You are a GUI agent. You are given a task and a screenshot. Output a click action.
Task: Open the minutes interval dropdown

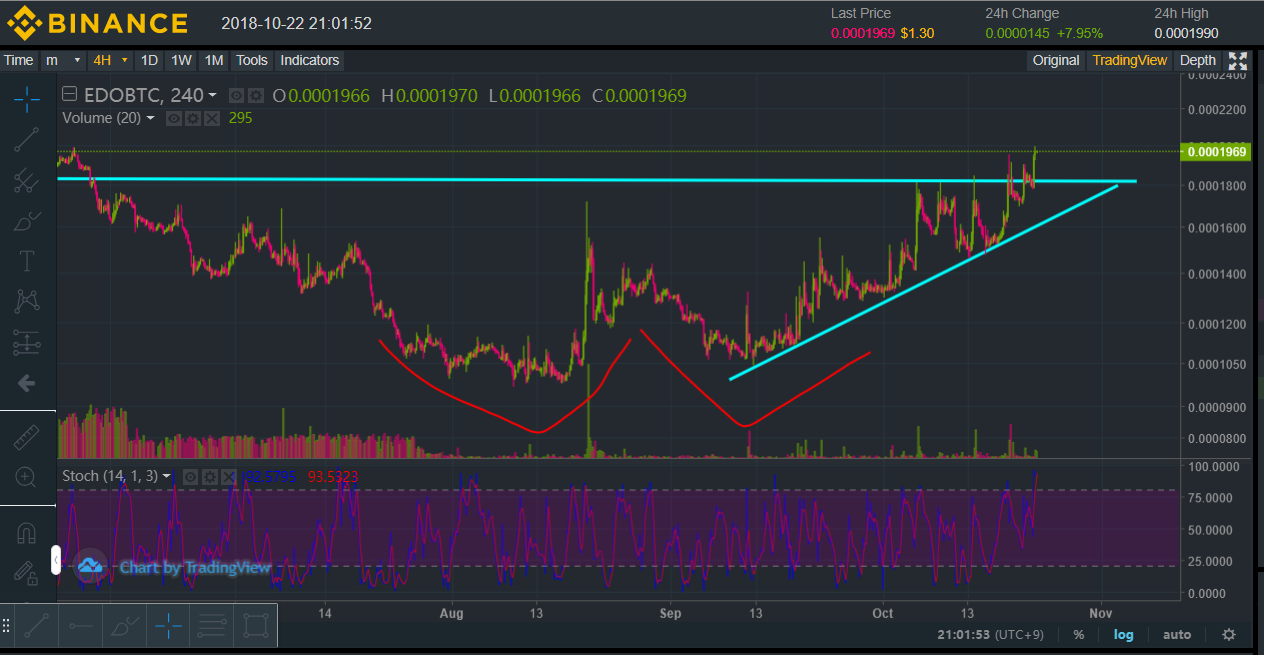point(63,60)
